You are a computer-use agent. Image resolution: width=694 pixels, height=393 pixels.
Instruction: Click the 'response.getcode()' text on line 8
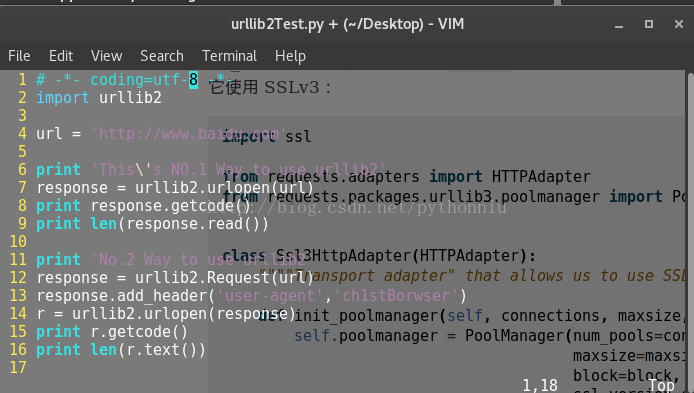[x=171, y=206]
